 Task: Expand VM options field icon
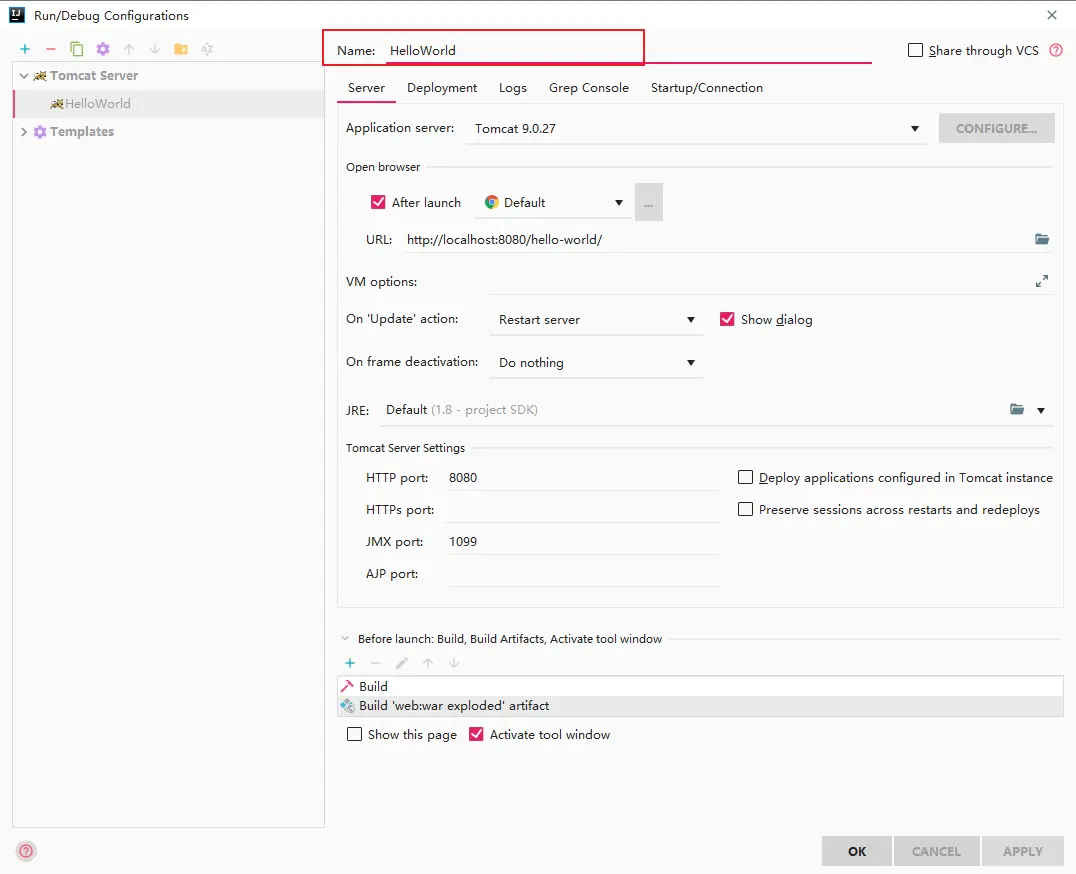pyautogui.click(x=1042, y=281)
